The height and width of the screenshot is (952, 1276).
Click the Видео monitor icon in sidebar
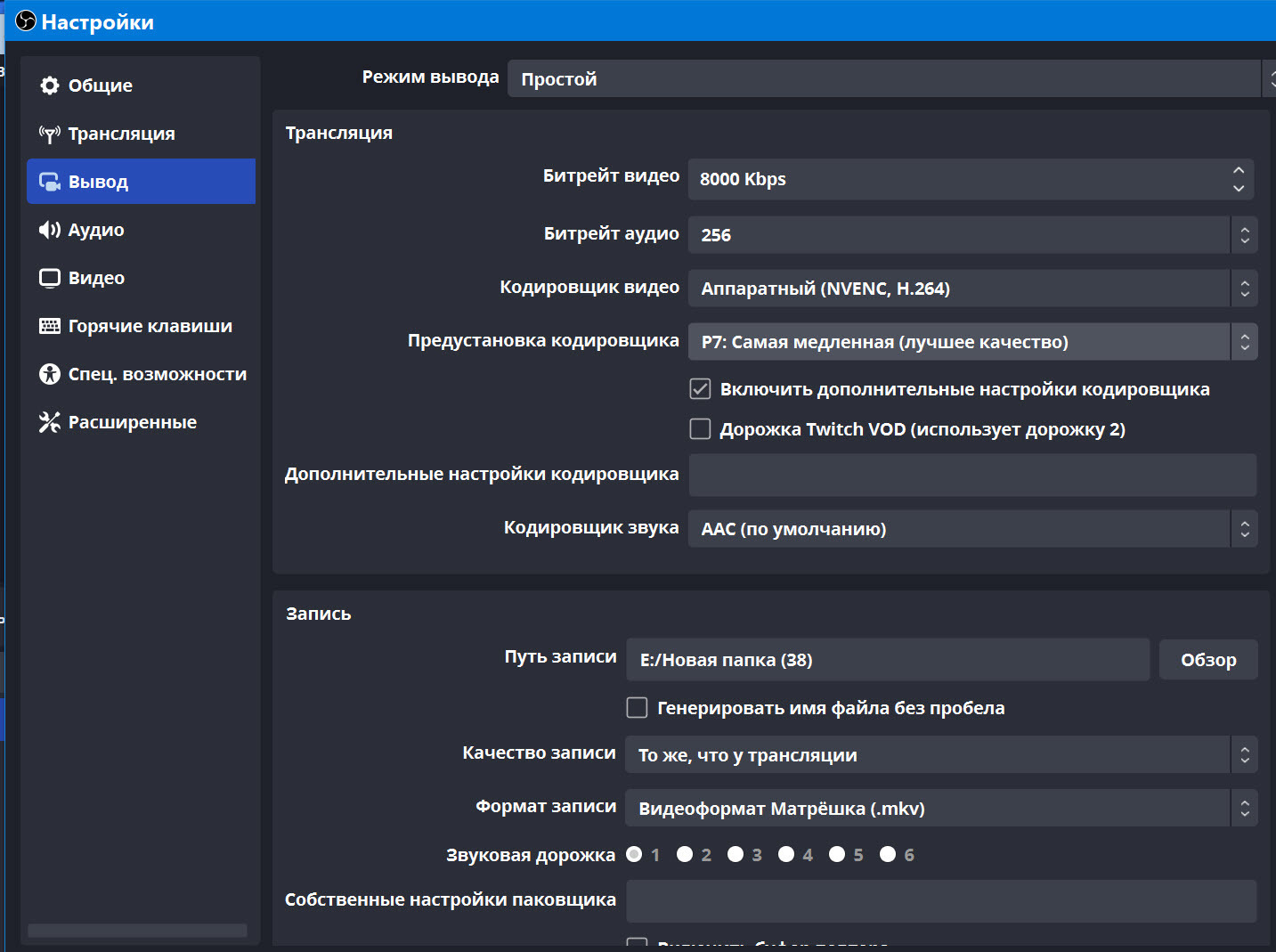[50, 278]
